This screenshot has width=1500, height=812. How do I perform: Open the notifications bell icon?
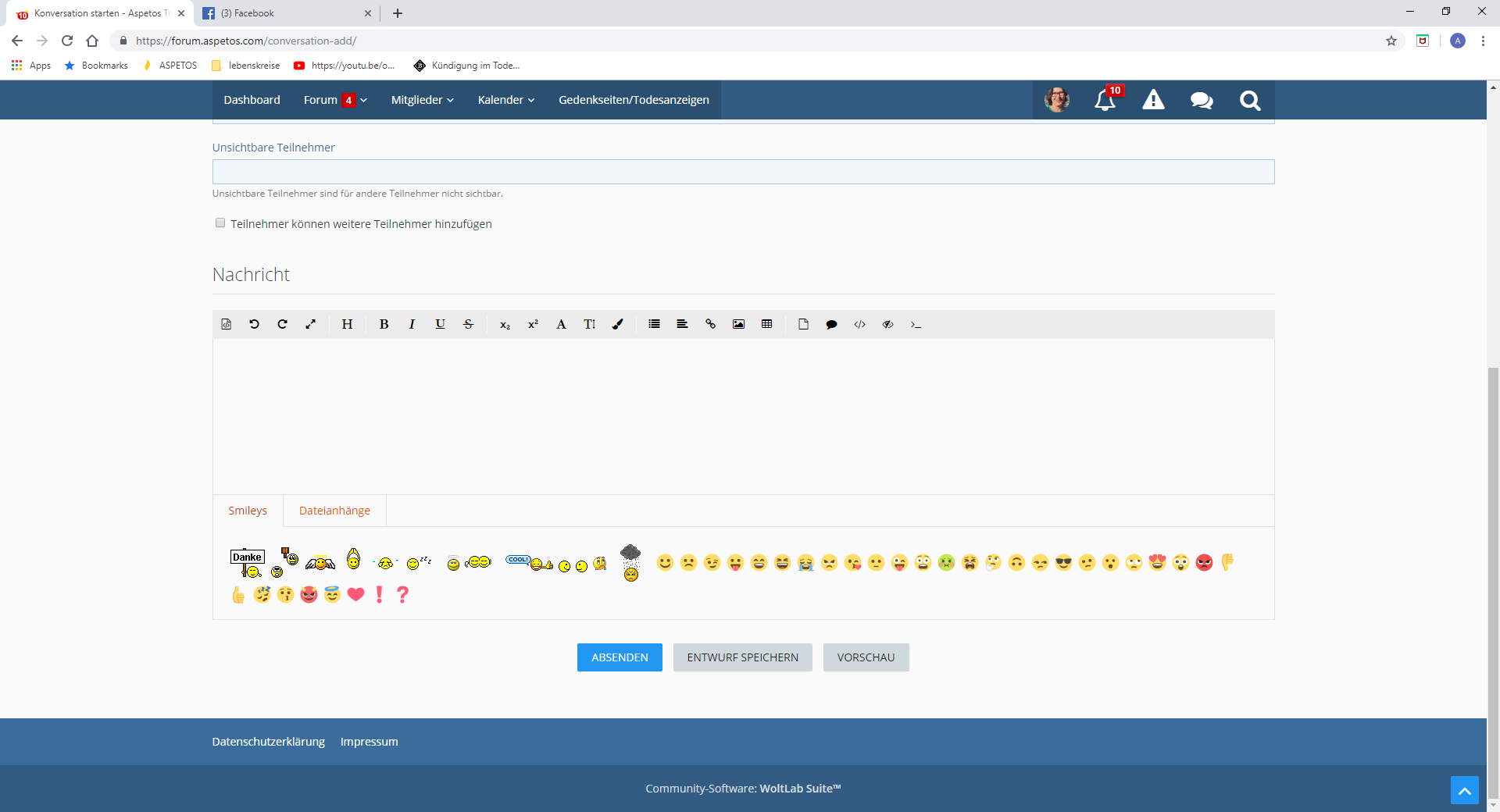pyautogui.click(x=1105, y=100)
